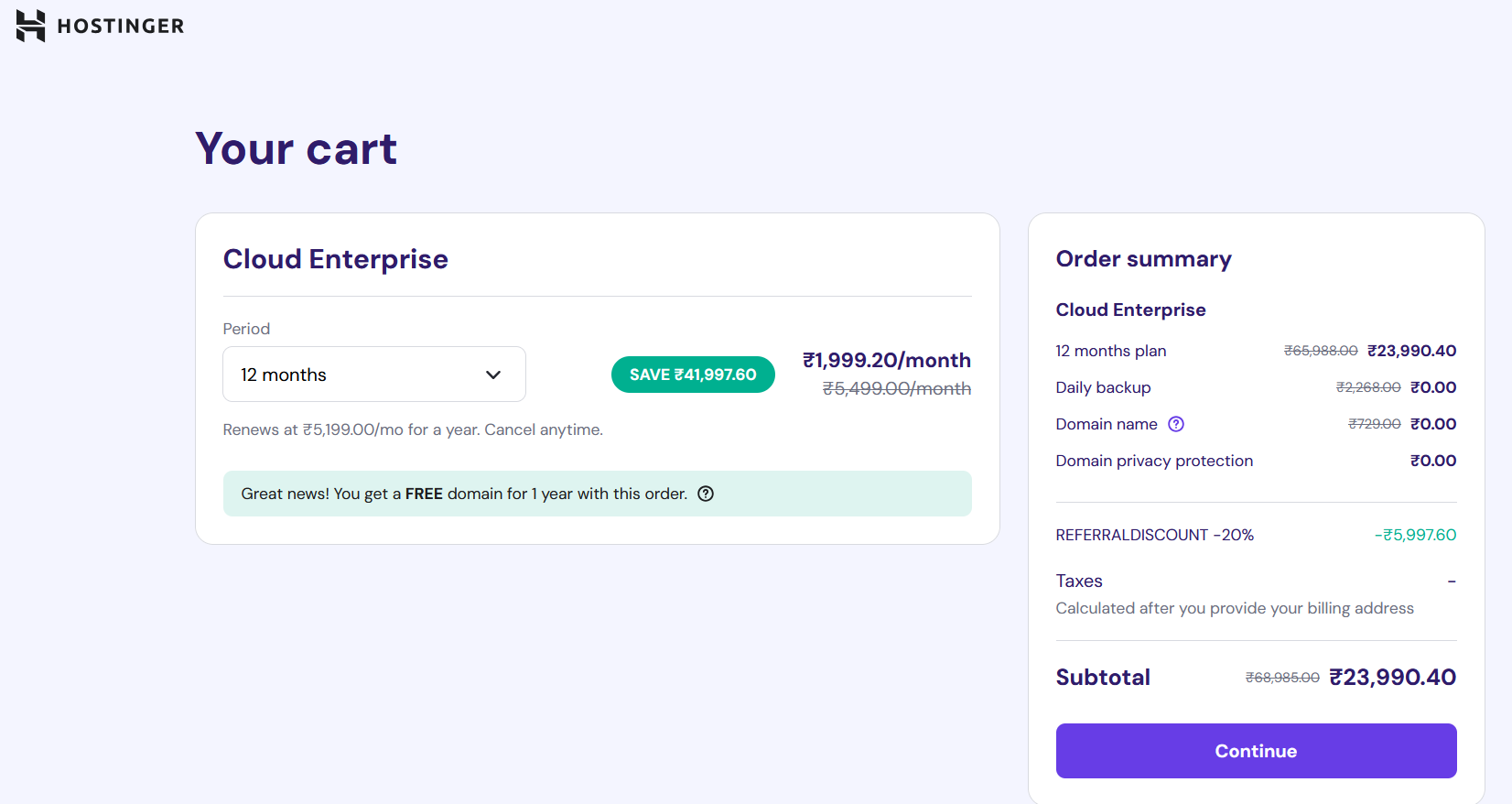
Task: Click the Domain name label in summary
Action: click(x=1107, y=424)
